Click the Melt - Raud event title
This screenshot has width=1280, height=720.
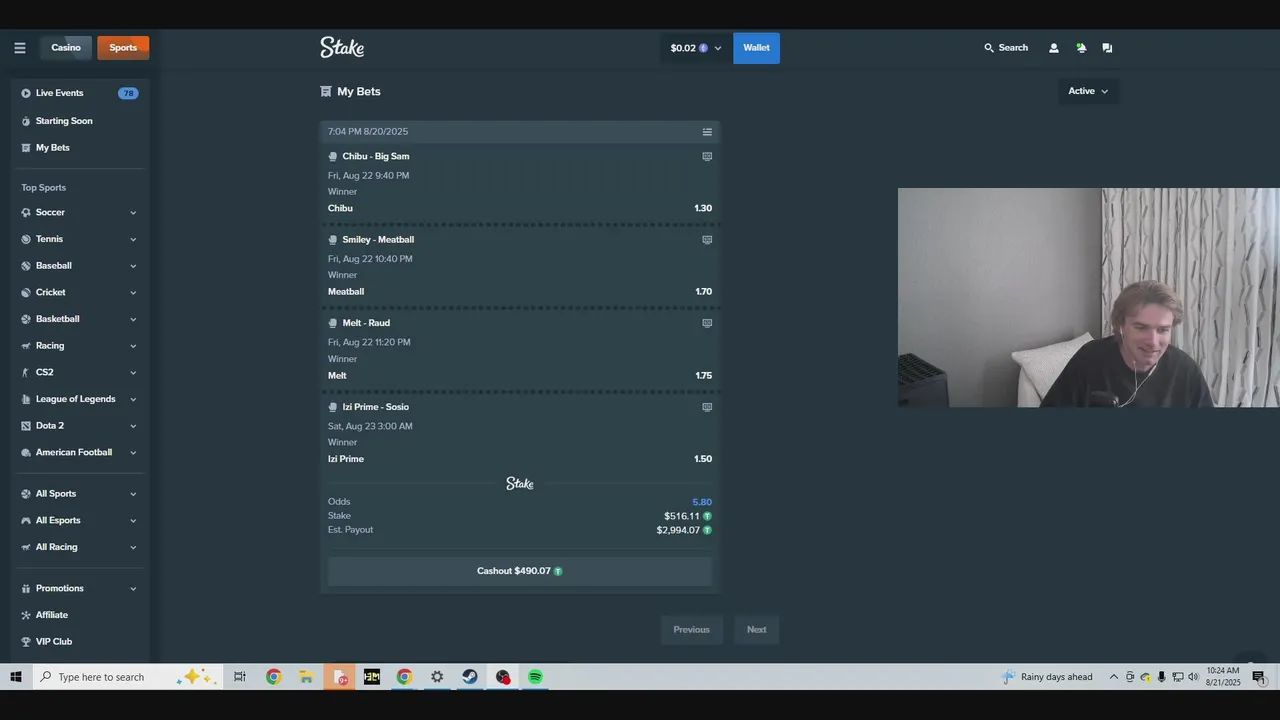tap(366, 323)
